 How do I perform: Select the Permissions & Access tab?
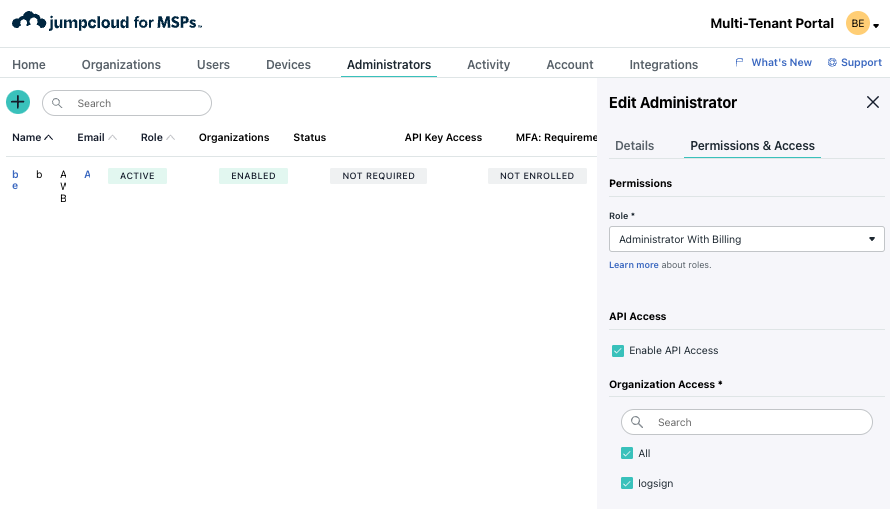pyautogui.click(x=752, y=146)
